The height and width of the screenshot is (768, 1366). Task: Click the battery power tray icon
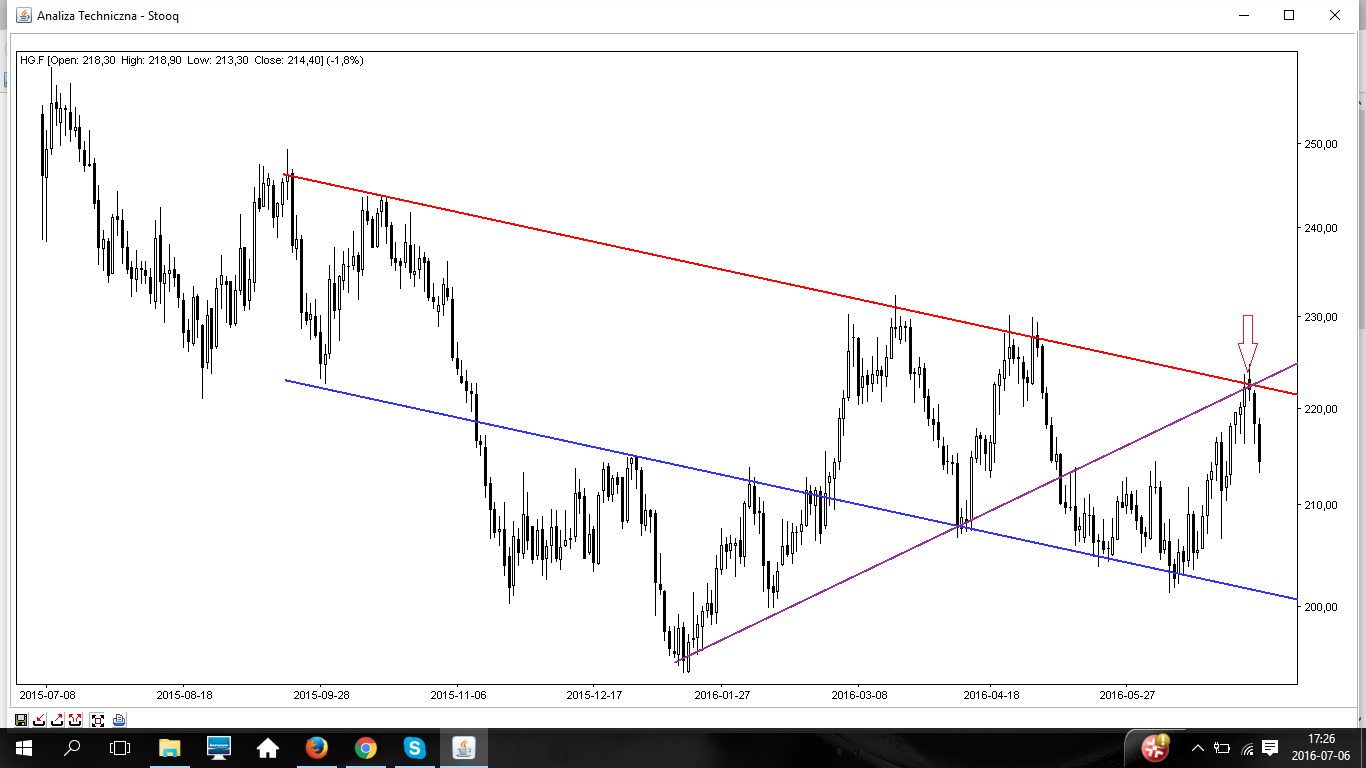point(1222,748)
